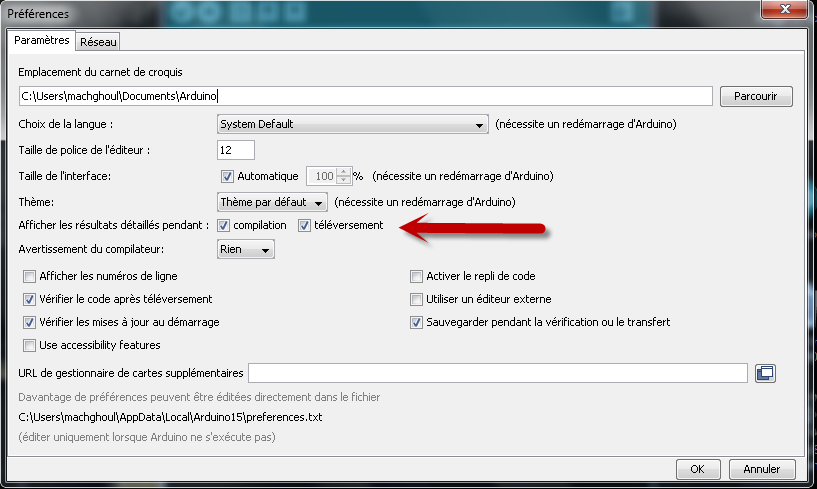Check Utiliser un éditeur externe
The image size is (817, 489).
click(417, 299)
